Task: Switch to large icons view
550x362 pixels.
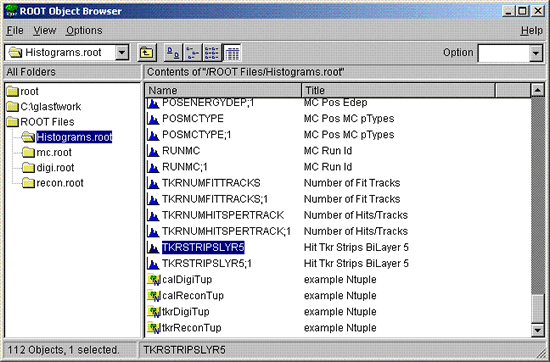Action: coord(173,53)
